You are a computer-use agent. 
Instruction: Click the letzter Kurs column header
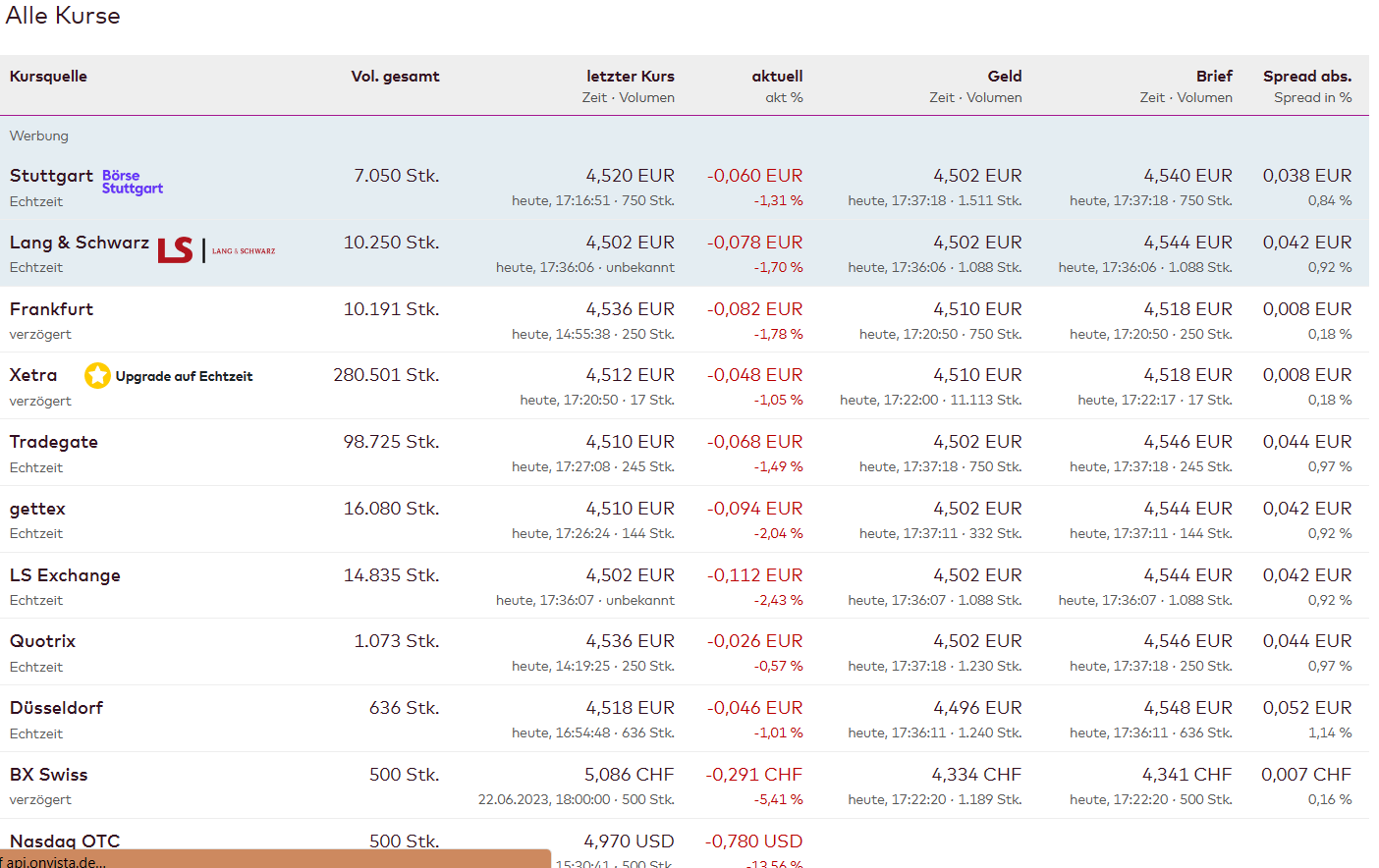pos(630,77)
